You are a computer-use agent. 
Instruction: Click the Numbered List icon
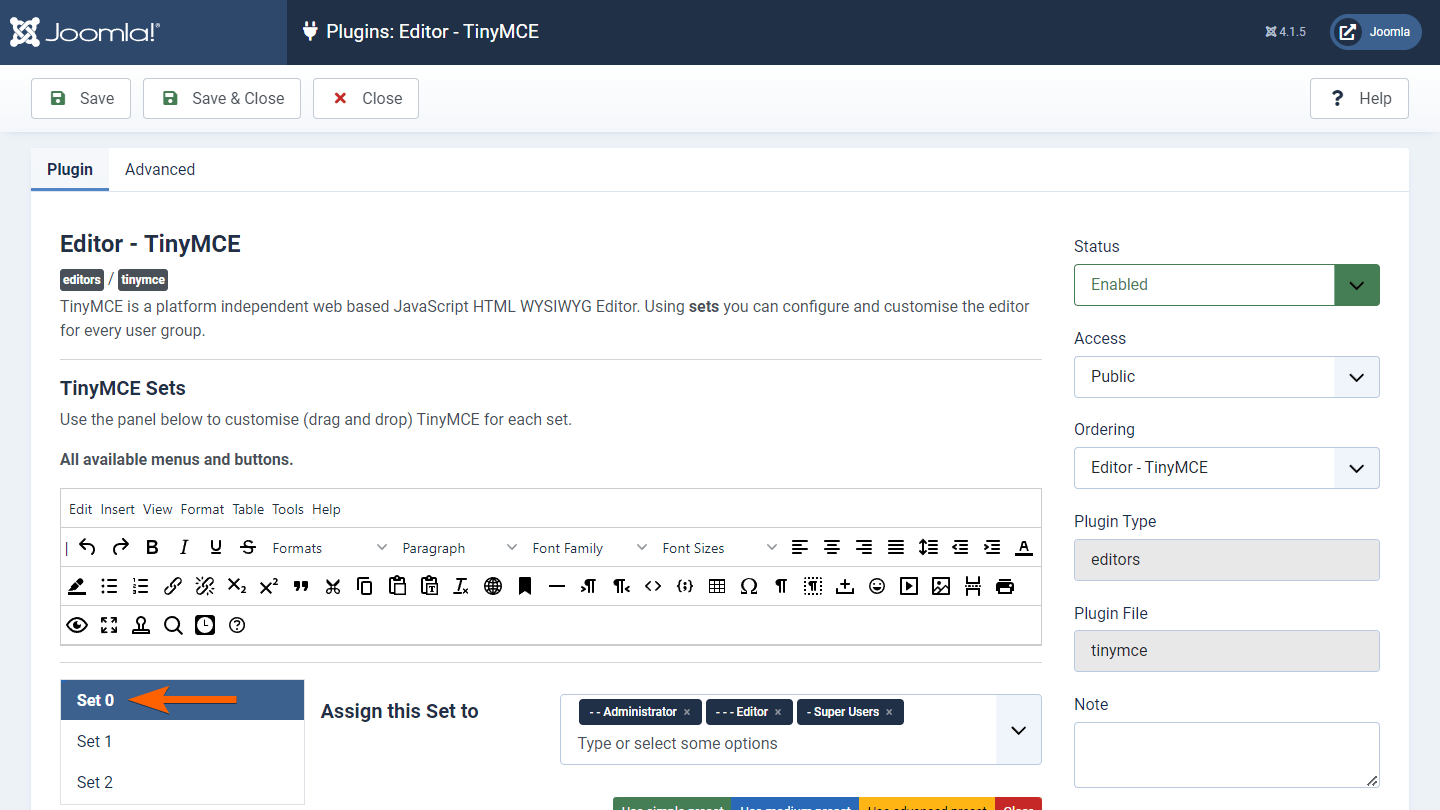pos(141,586)
